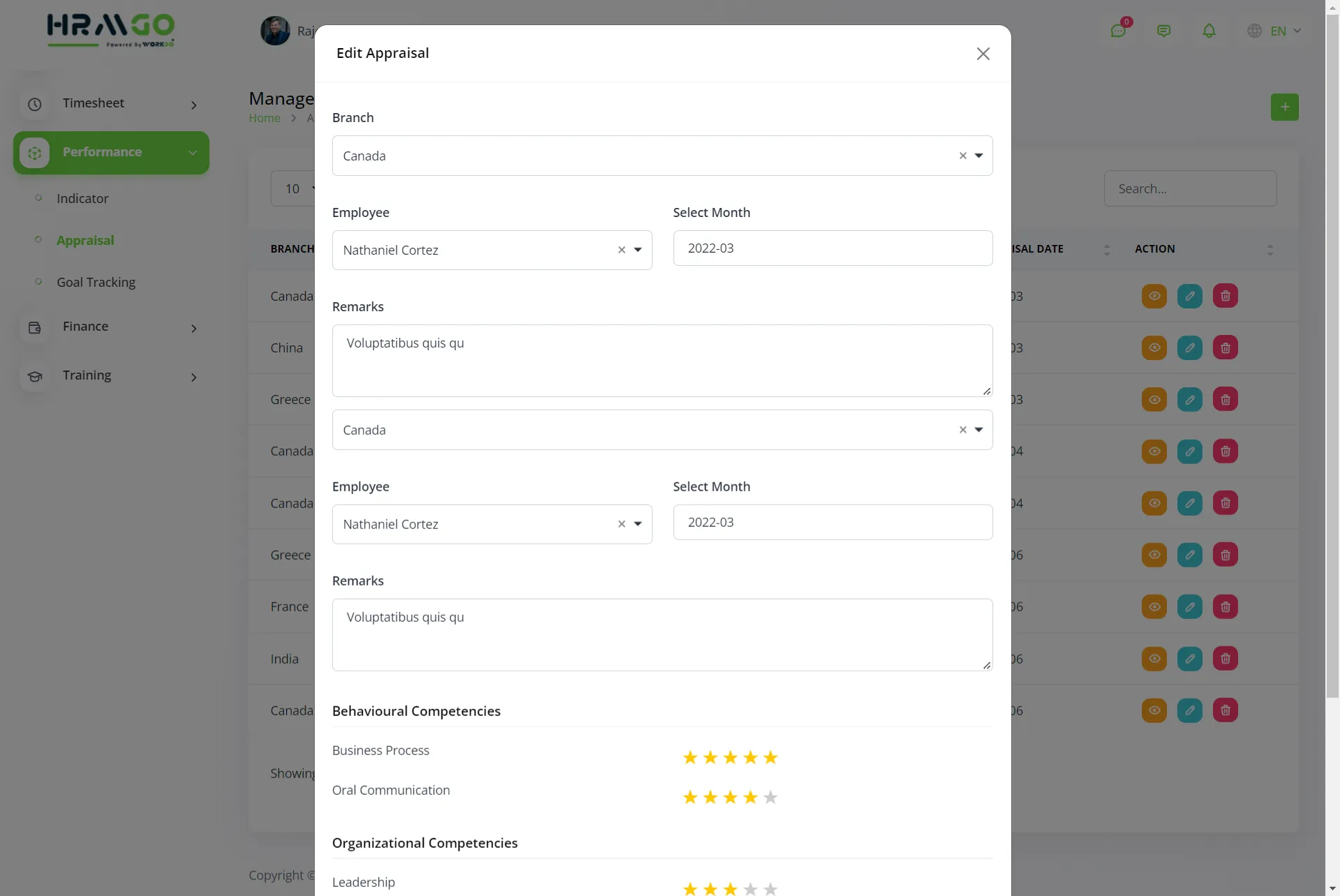Click the Home breadcrumb link
This screenshot has width=1340, height=896.
pyautogui.click(x=265, y=119)
